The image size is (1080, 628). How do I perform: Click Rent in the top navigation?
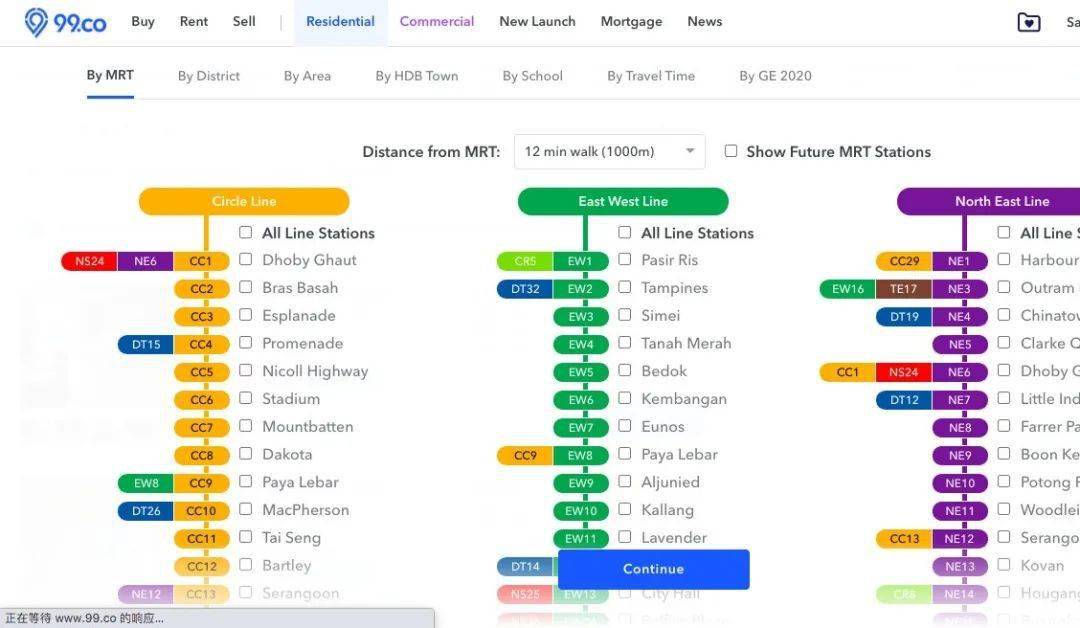(x=194, y=21)
